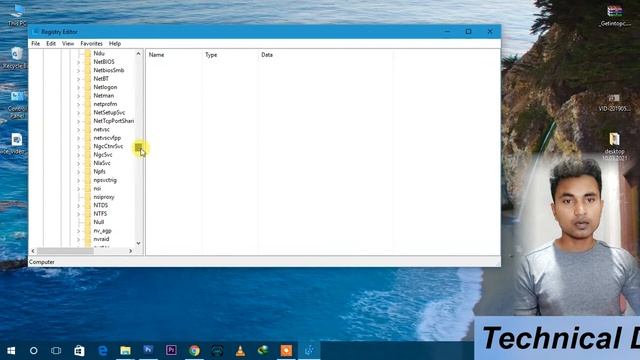
Task: Expand the Netman key arrow
Action: [78, 96]
